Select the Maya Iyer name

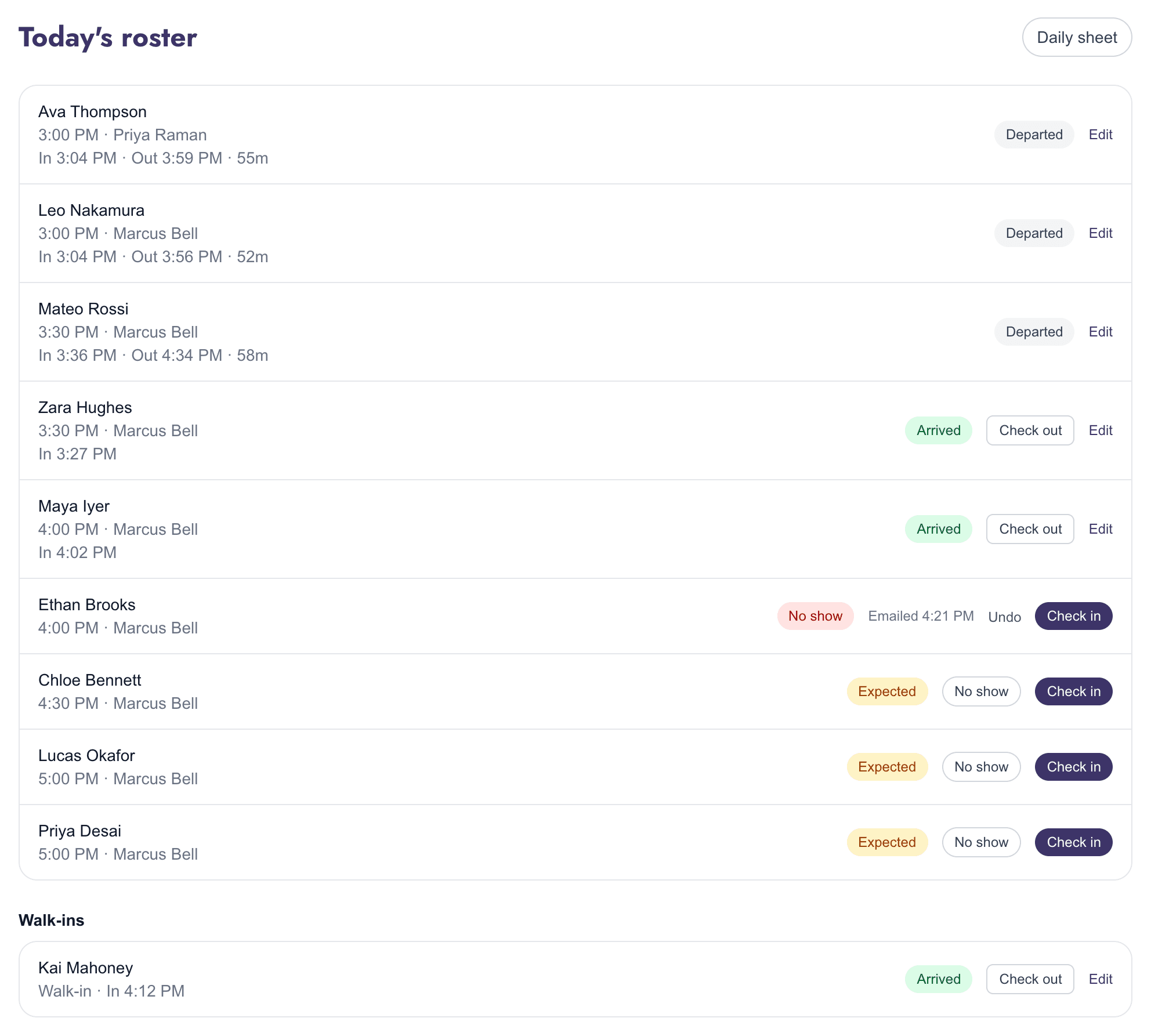click(74, 506)
